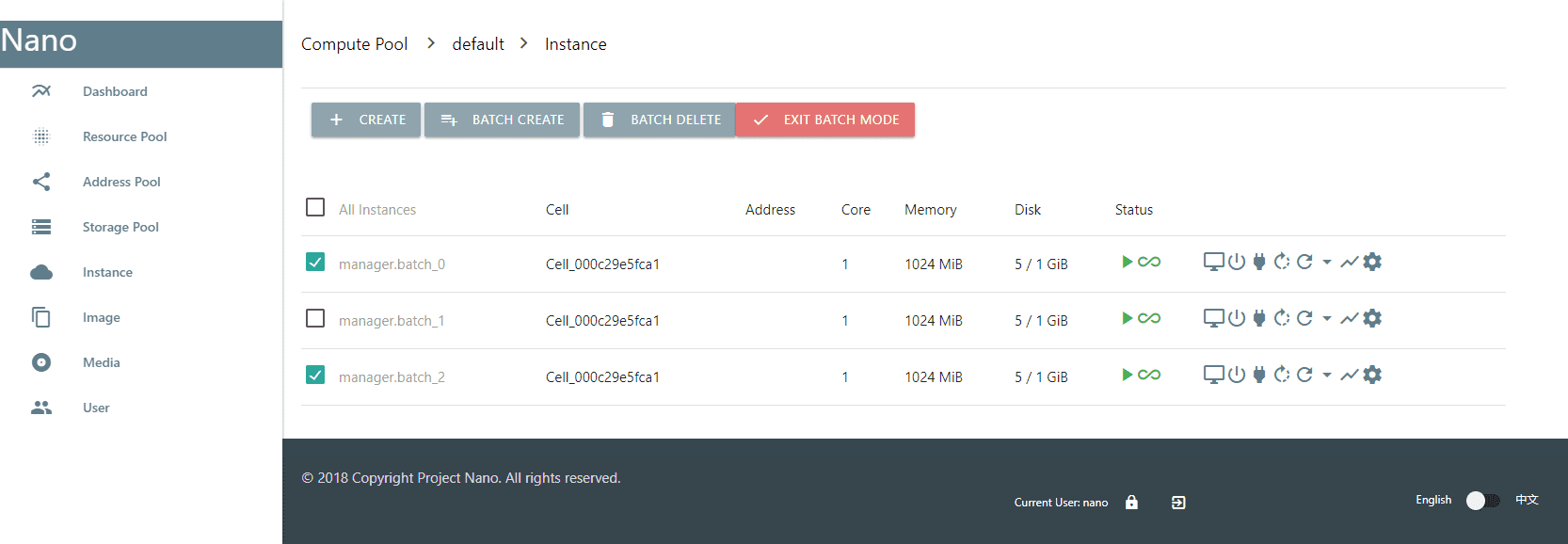Tick the All Instances checkbox
The image size is (1568, 544).
(x=315, y=208)
